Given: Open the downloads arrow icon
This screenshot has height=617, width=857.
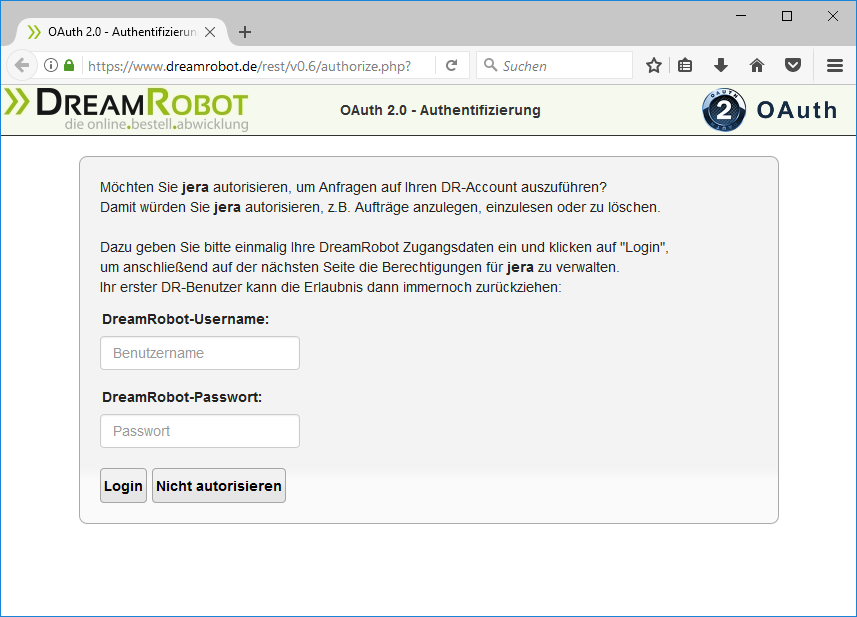Looking at the screenshot, I should coord(720,65).
